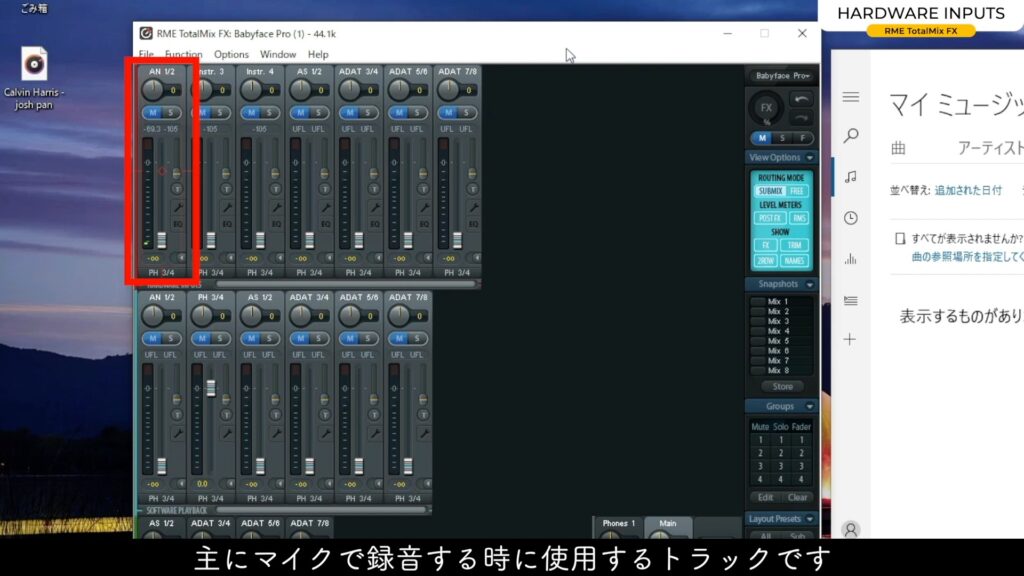Click the Store snapshot button
Screen dimensions: 1024x576
pyautogui.click(x=782, y=387)
